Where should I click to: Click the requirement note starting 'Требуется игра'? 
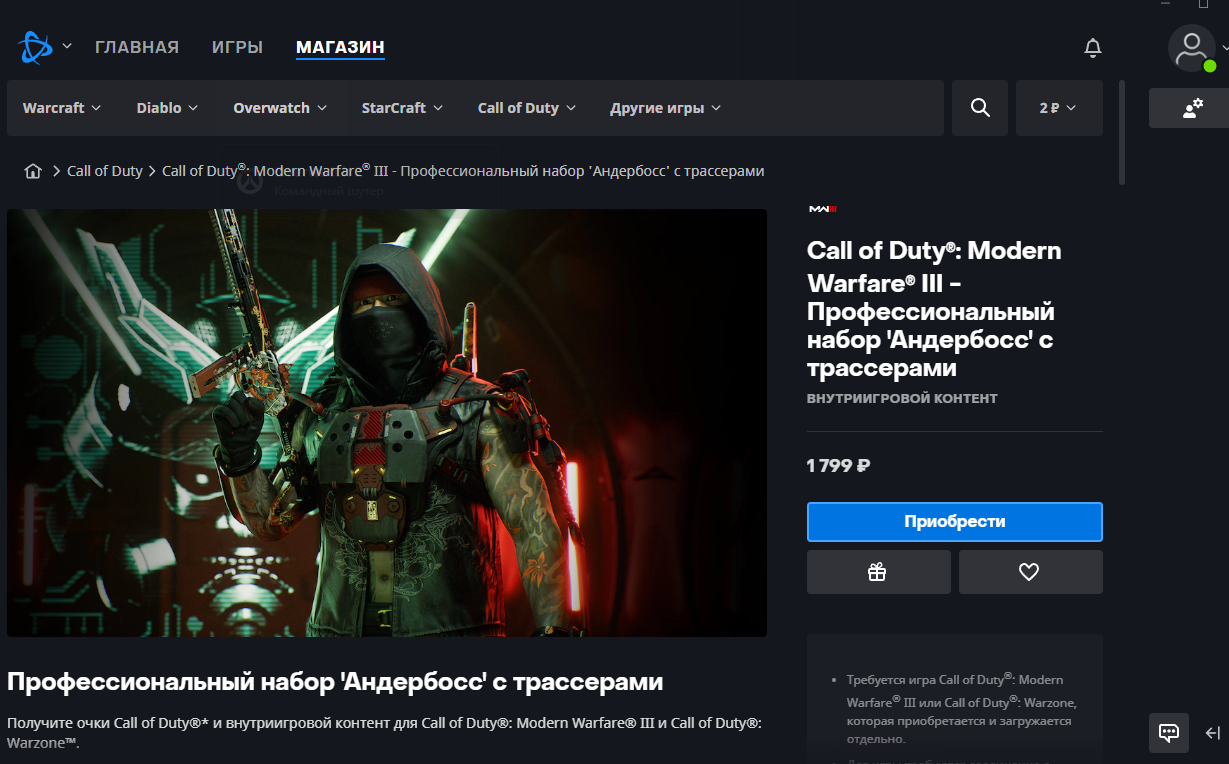click(x=961, y=709)
